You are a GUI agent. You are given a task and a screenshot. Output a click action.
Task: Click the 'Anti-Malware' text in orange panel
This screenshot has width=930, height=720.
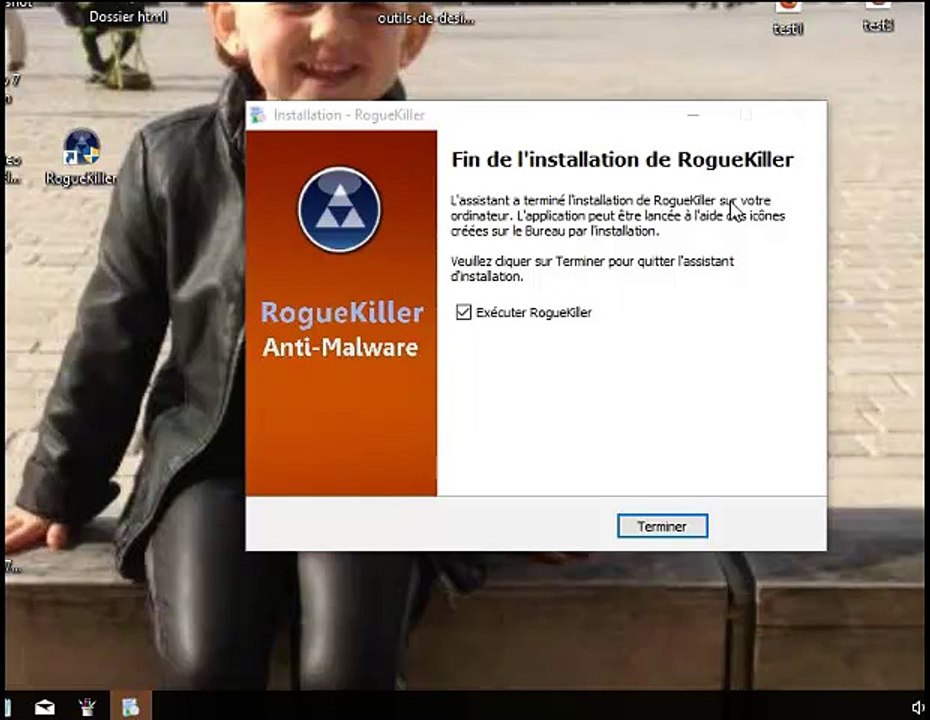340,348
